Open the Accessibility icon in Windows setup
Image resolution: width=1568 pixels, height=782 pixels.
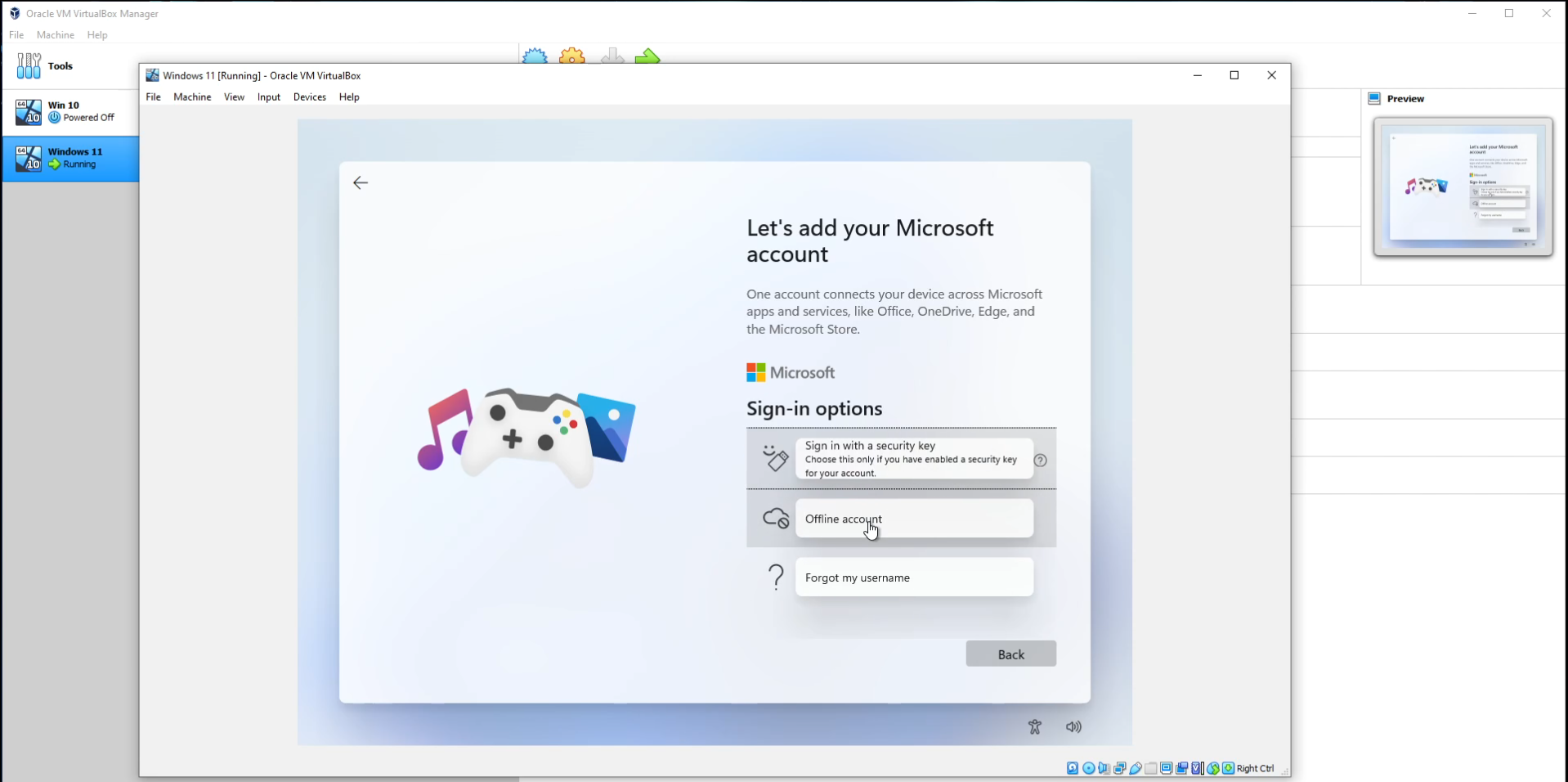(1035, 726)
